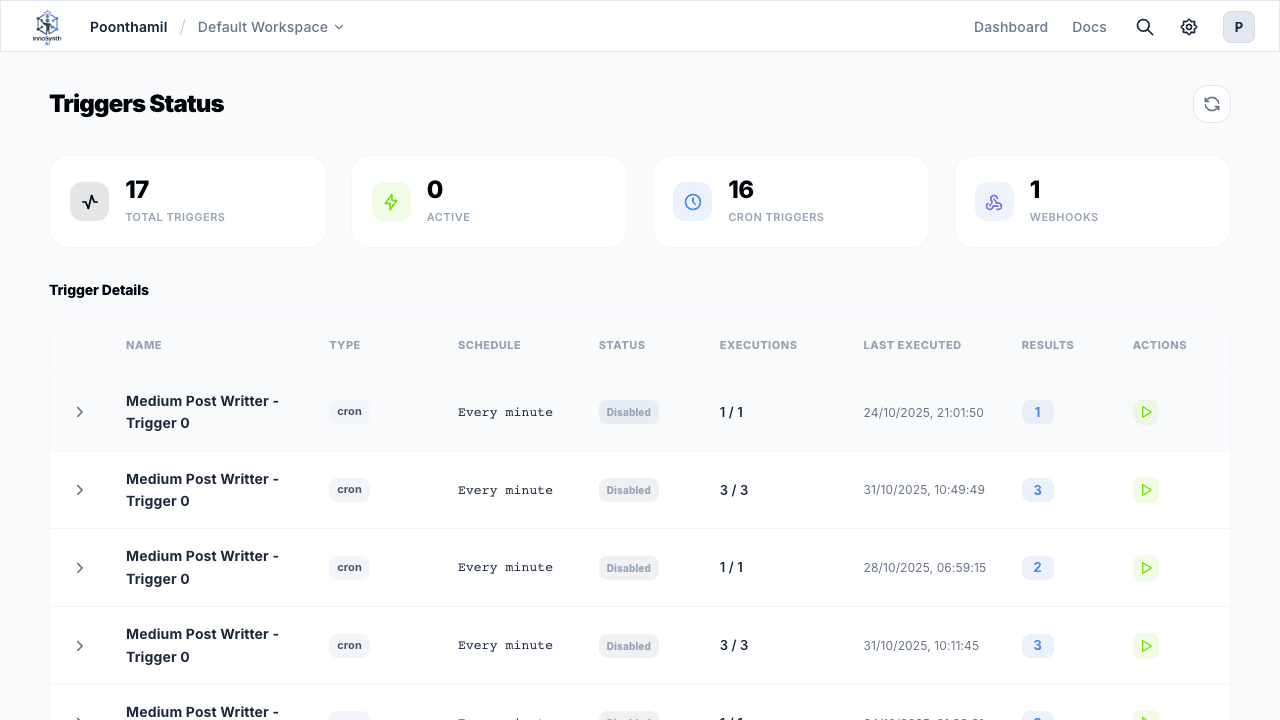Open settings gear icon in header
1280x720 pixels.
[x=1189, y=27]
